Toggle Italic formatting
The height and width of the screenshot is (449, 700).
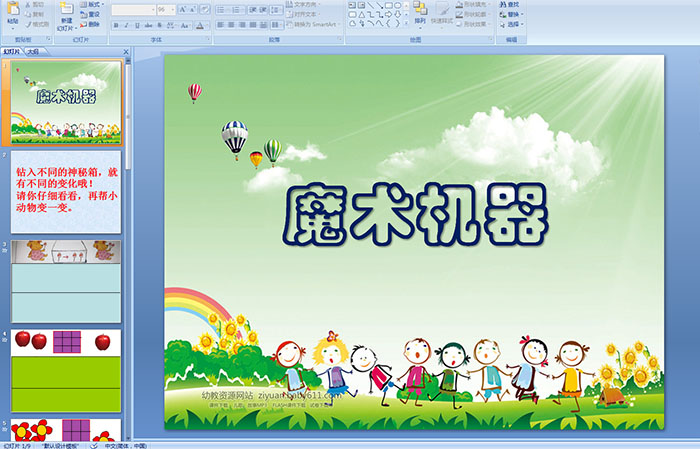point(127,25)
